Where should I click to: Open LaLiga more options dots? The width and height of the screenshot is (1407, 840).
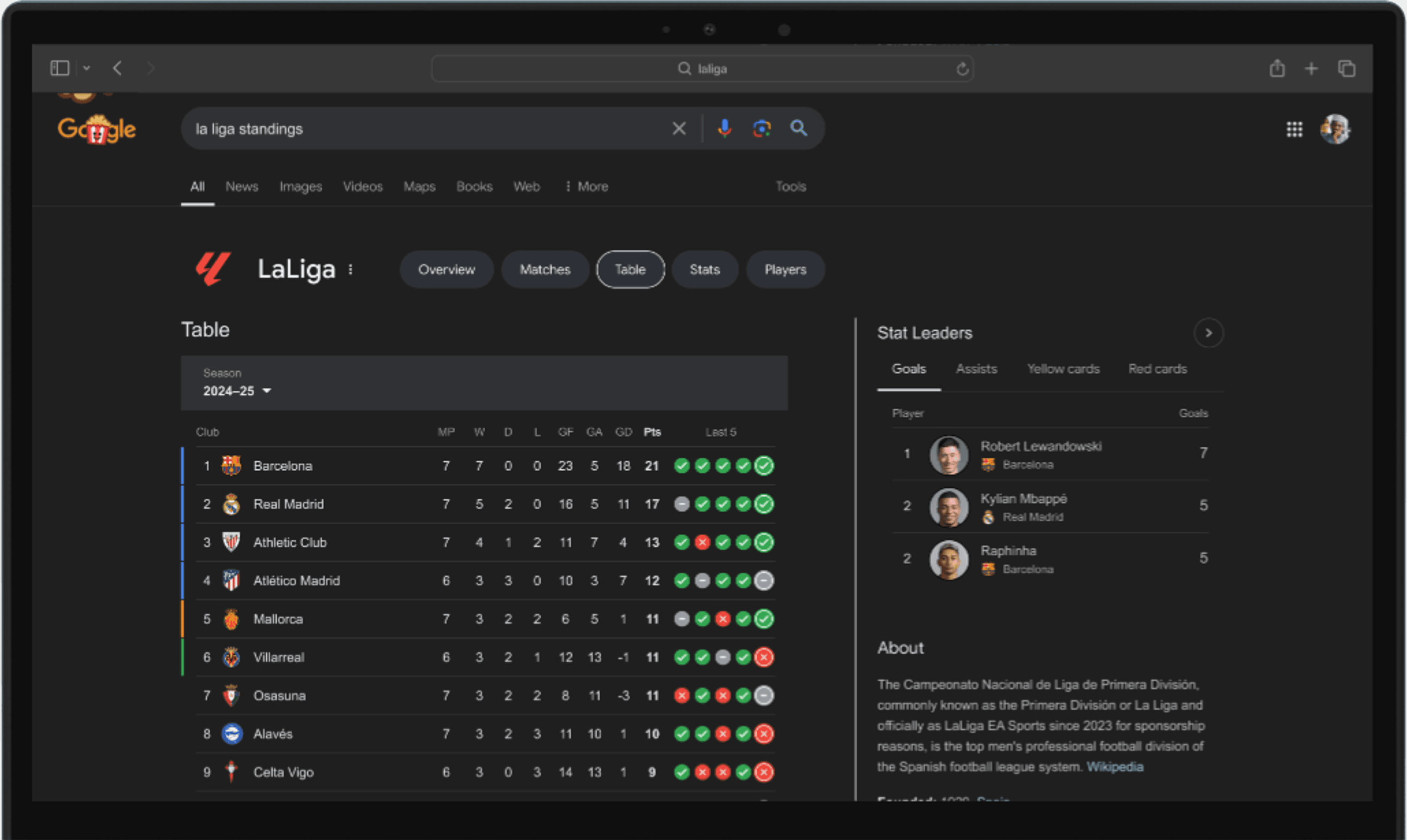coord(351,269)
